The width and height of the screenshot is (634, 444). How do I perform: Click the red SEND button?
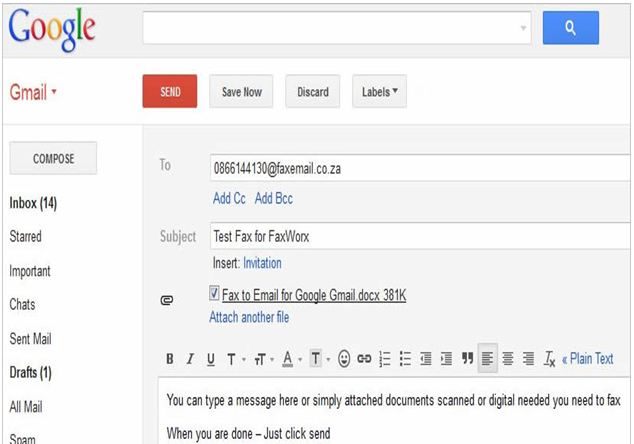point(170,91)
